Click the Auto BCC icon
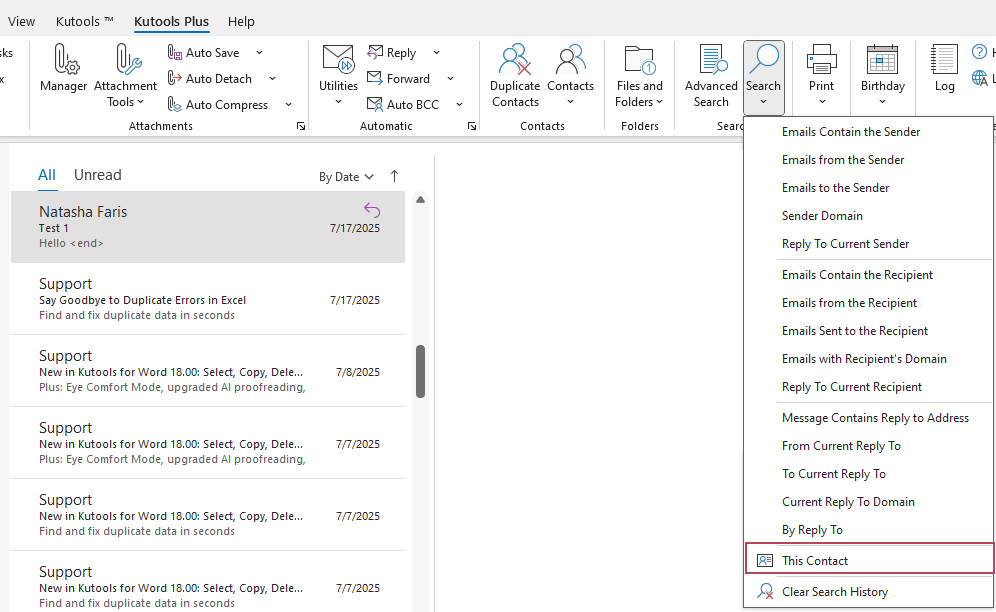 point(375,104)
